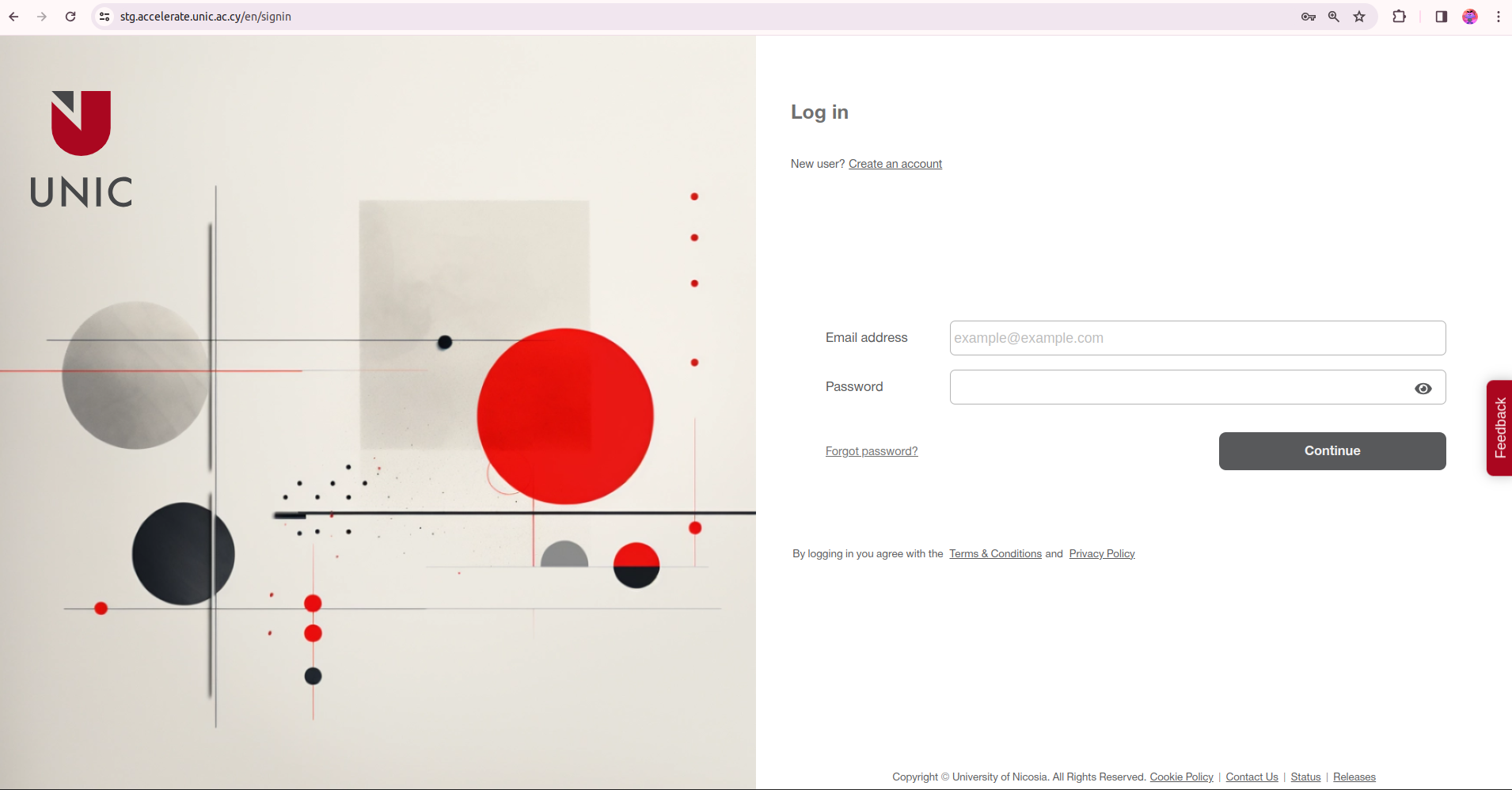
Task: Open the saved passwords key icon
Action: (x=1309, y=17)
